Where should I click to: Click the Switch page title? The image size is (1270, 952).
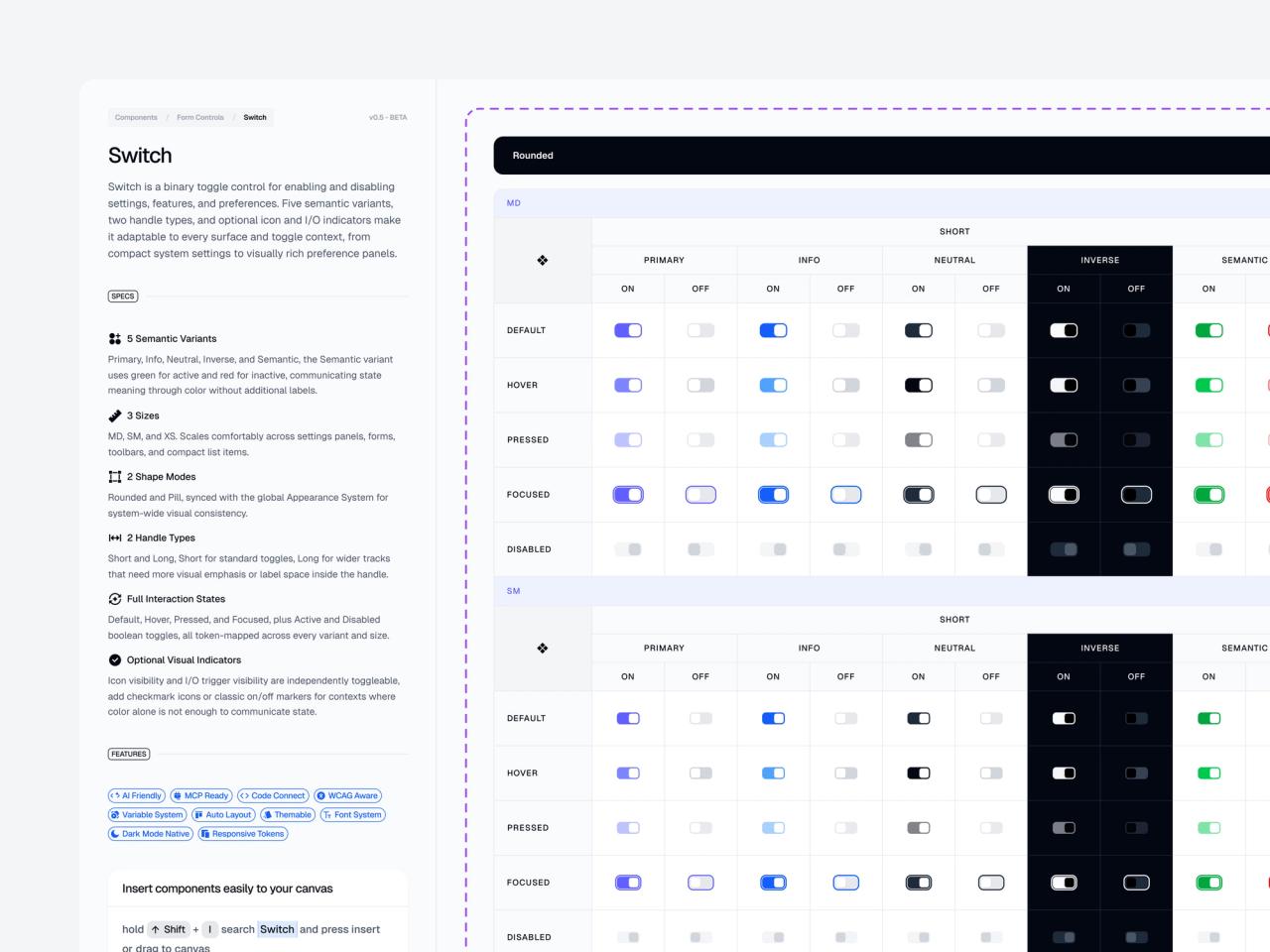pos(140,156)
